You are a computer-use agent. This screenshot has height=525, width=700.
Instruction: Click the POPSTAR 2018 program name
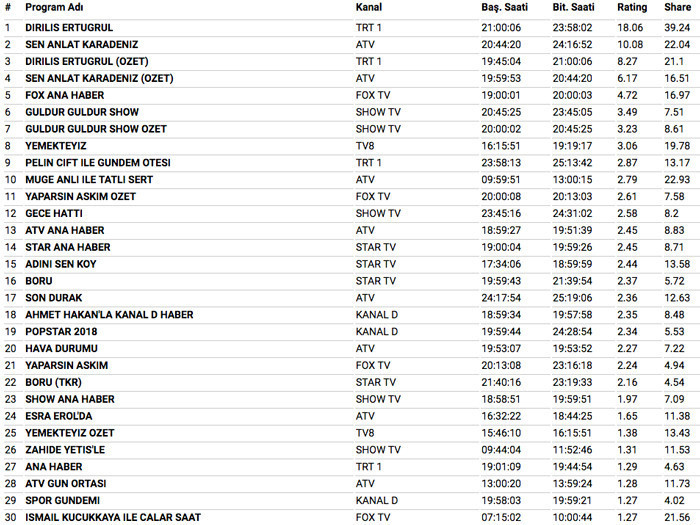[62, 331]
